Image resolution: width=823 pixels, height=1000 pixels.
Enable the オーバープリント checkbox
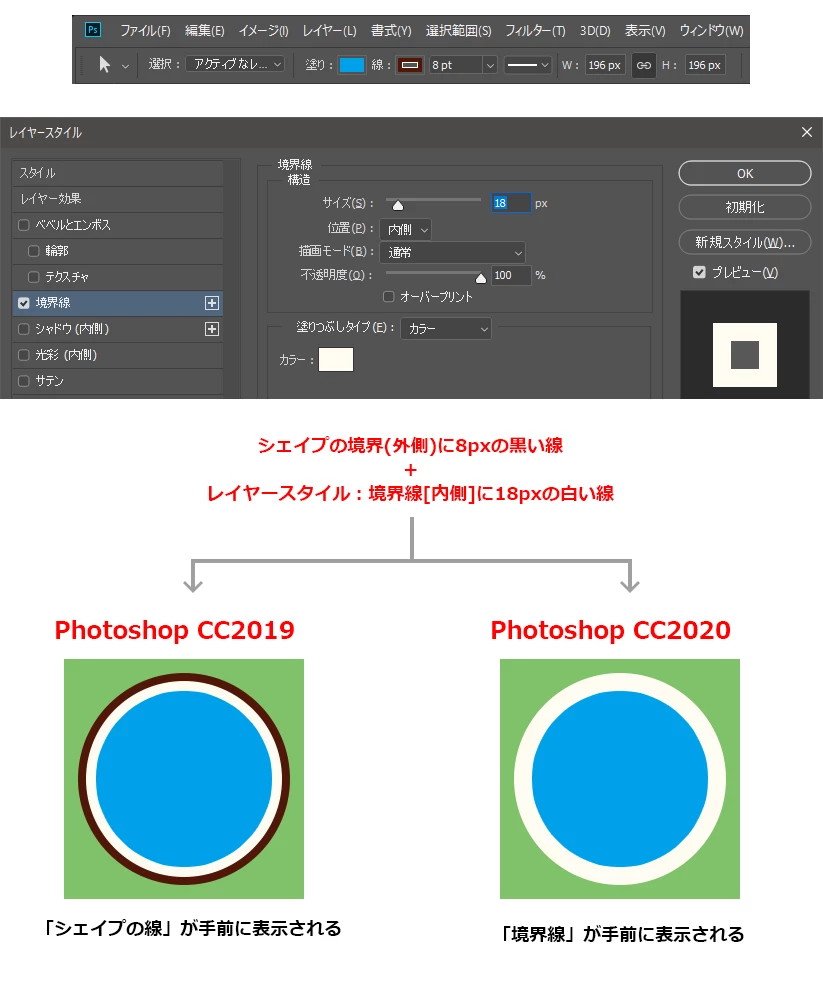[x=389, y=297]
